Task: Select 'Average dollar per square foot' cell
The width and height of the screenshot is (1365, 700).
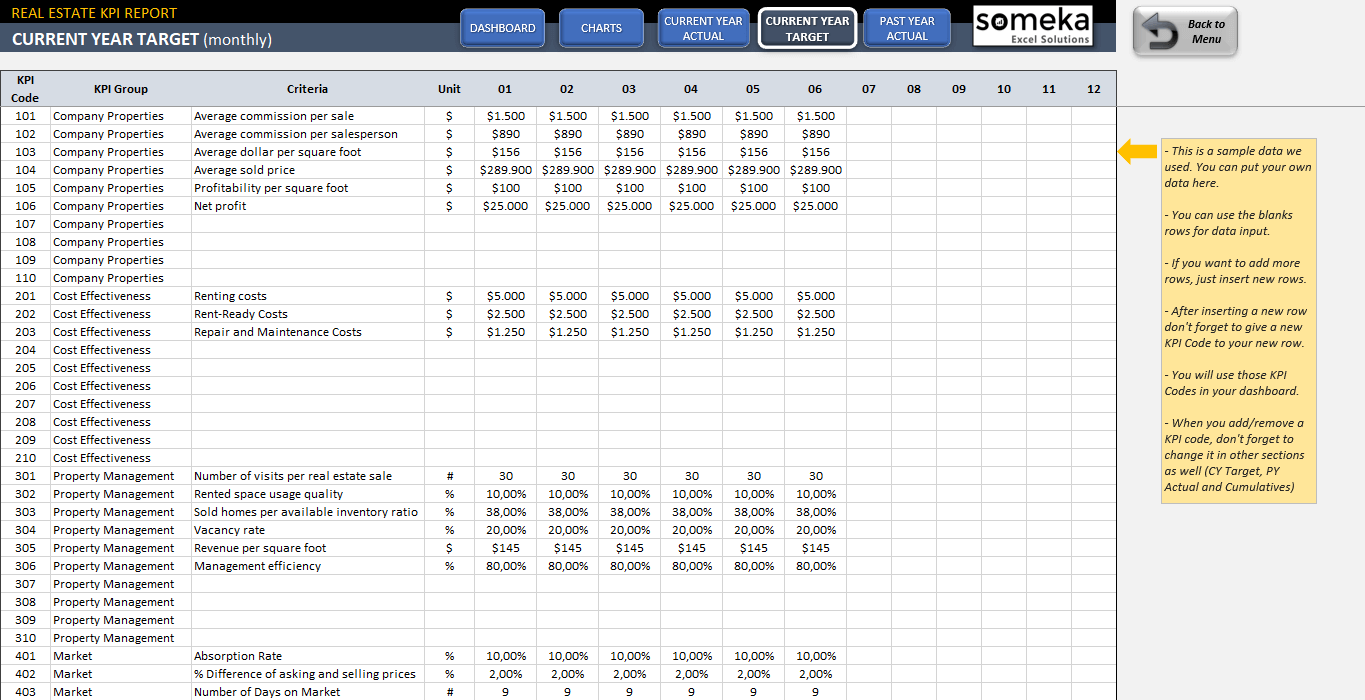Action: [307, 152]
